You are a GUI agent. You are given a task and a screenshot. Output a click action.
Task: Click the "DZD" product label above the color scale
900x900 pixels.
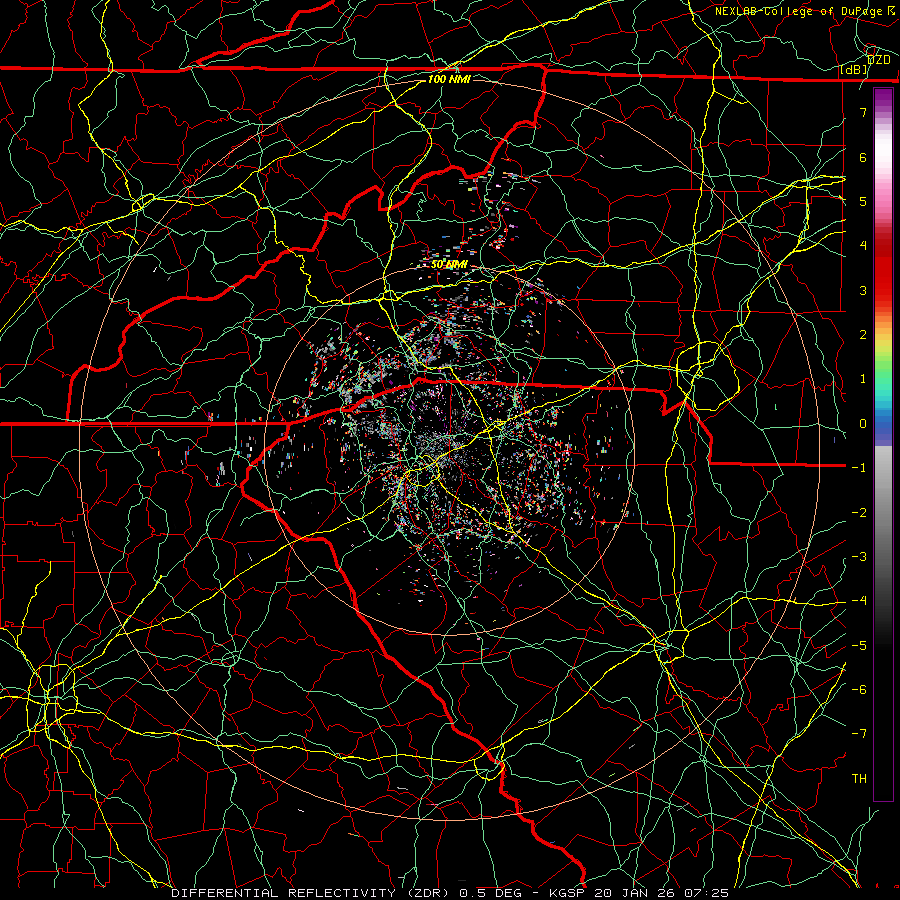tap(878, 60)
